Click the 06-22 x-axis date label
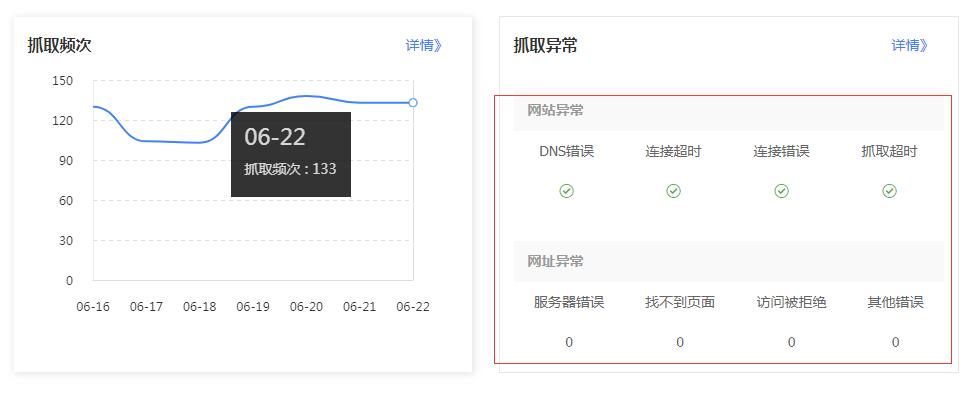980x401 pixels. 413,307
